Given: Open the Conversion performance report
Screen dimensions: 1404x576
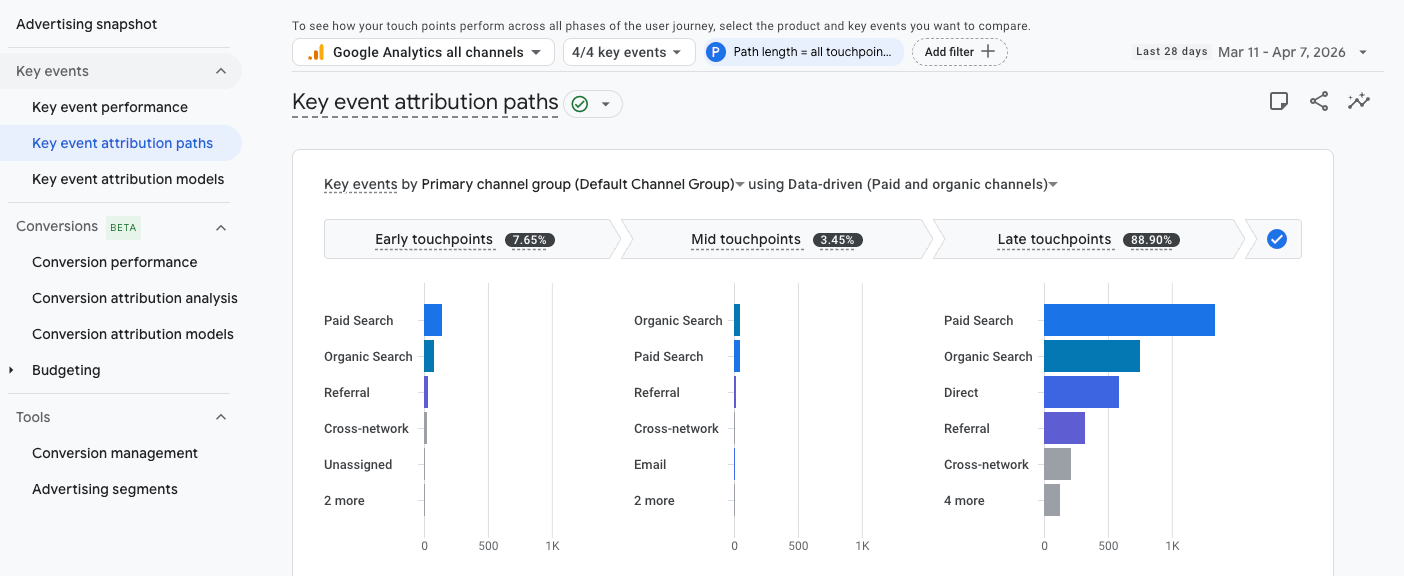Looking at the screenshot, I should pyautogui.click(x=114, y=262).
